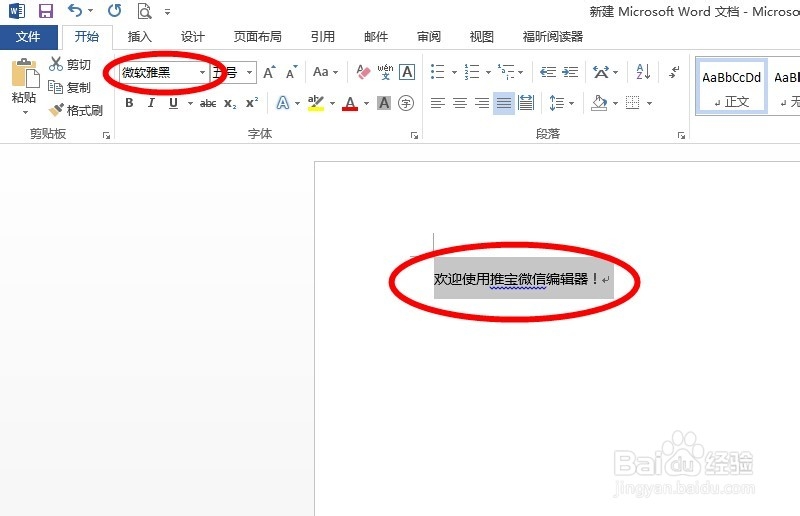Open the clipboard pane dialog launcher
Screen dimensions: 800x516
106,135
